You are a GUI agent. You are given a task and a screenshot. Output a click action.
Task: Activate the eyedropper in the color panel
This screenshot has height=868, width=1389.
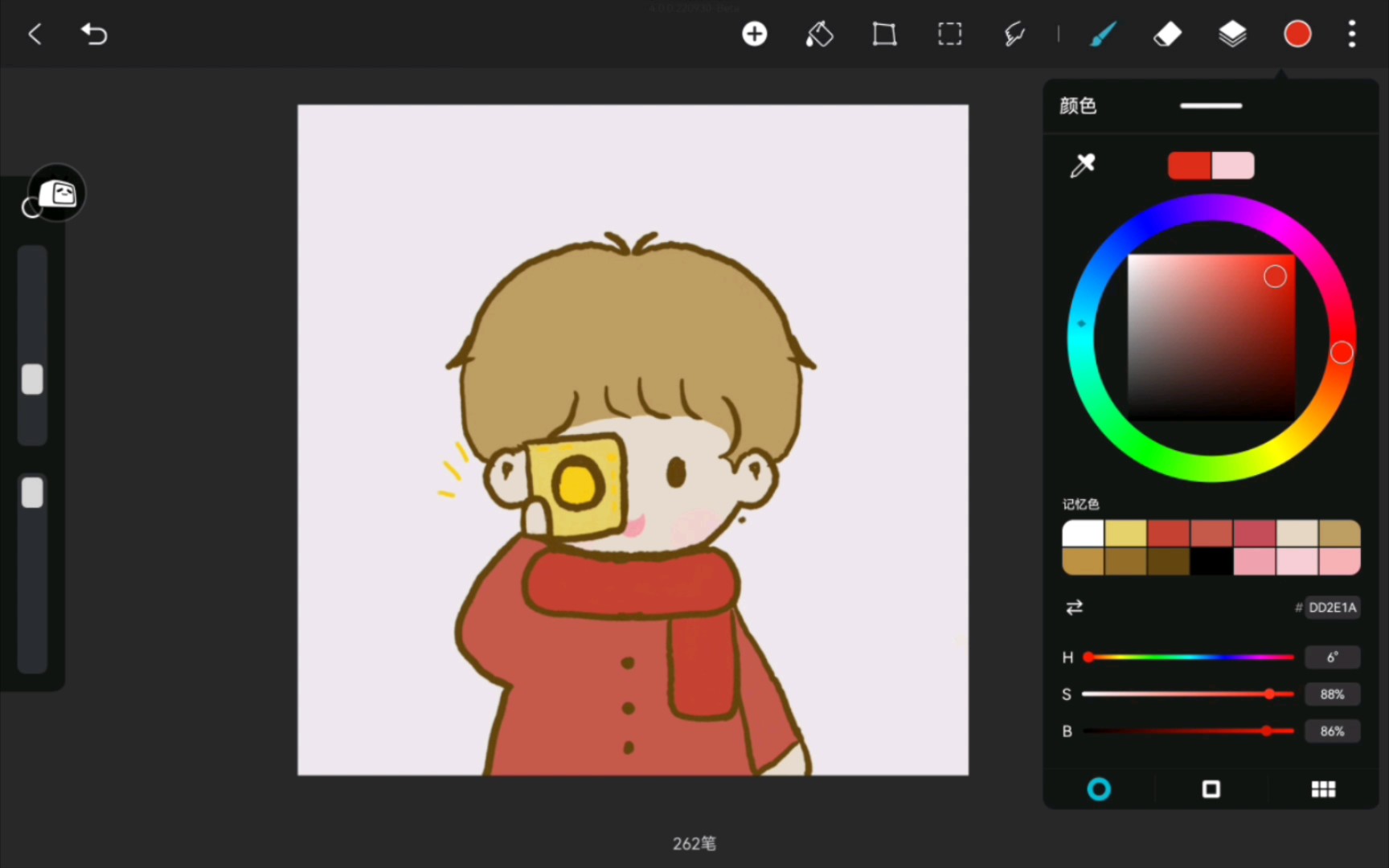click(x=1083, y=165)
